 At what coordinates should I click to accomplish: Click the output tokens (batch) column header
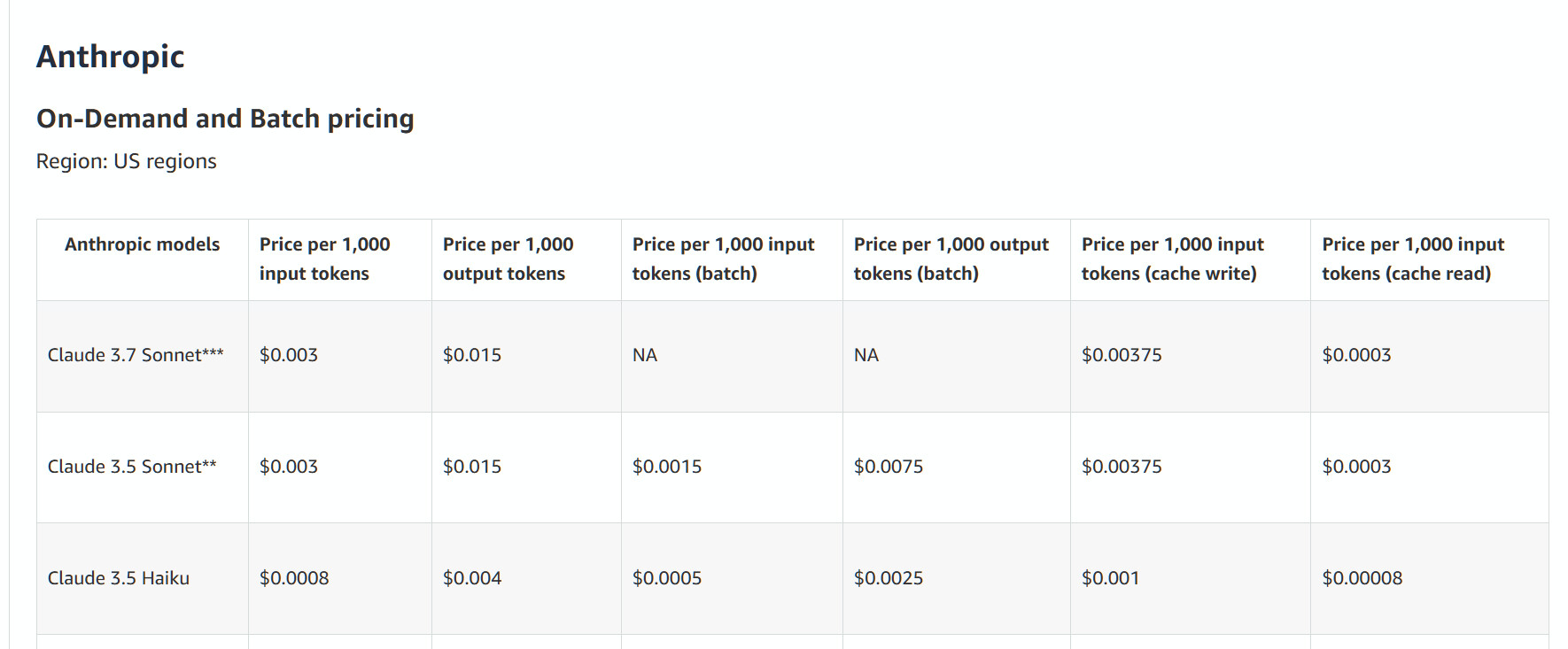pos(951,259)
